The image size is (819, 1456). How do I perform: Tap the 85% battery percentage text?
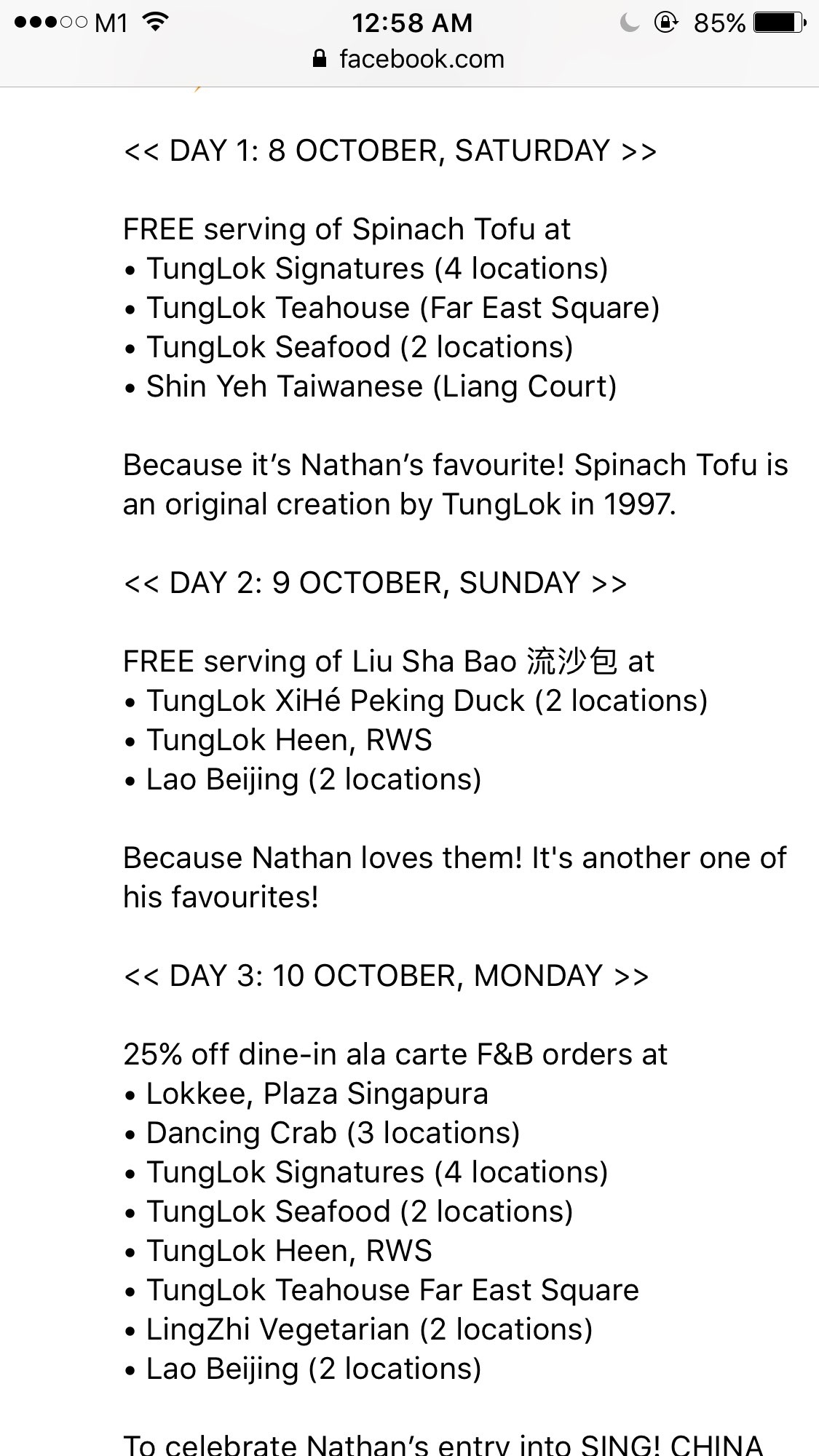coord(719,23)
